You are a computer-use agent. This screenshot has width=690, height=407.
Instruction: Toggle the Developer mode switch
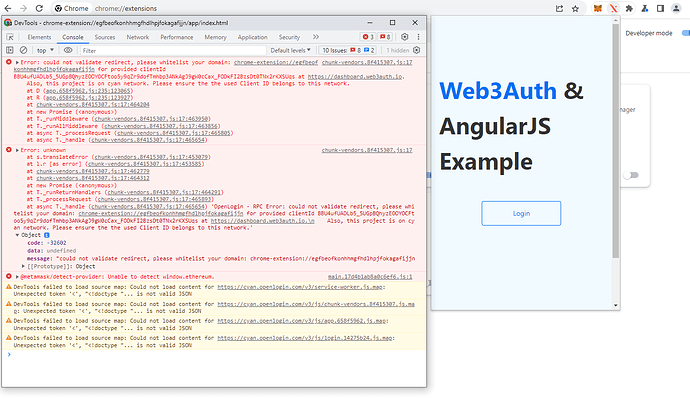point(686,33)
